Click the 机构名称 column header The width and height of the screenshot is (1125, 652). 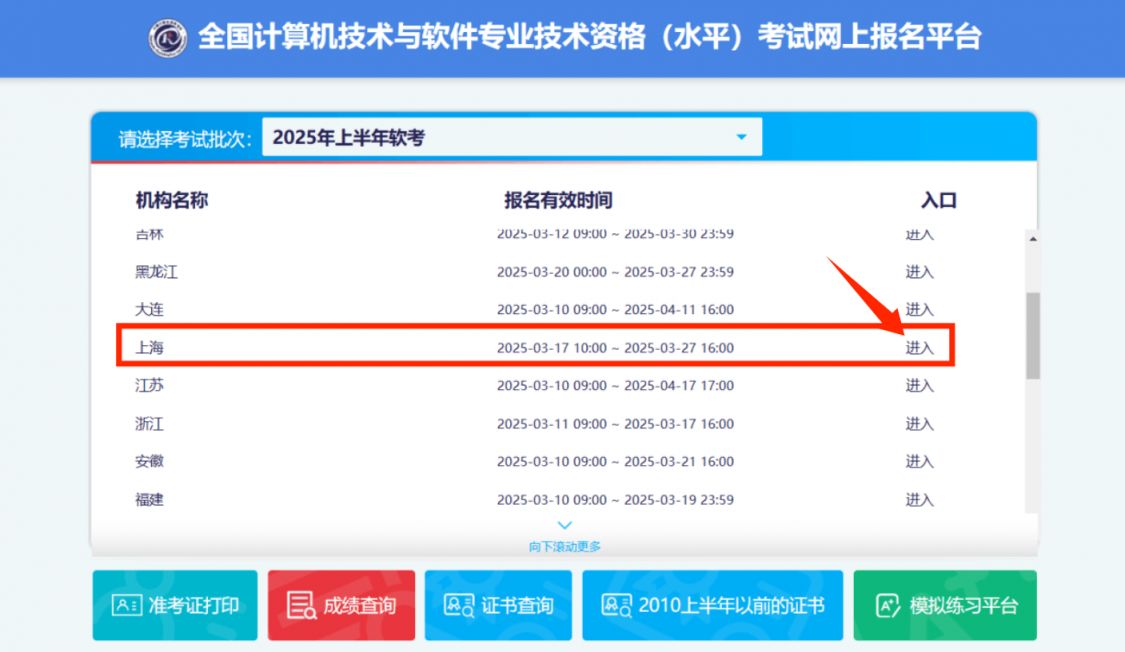pos(171,200)
